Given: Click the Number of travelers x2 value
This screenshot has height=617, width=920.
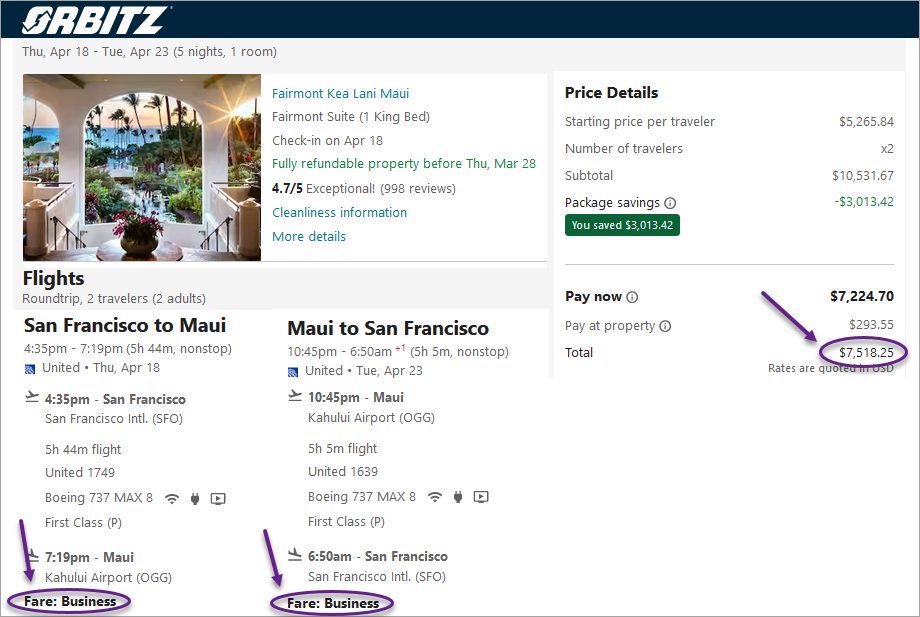Looking at the screenshot, I should (887, 149).
